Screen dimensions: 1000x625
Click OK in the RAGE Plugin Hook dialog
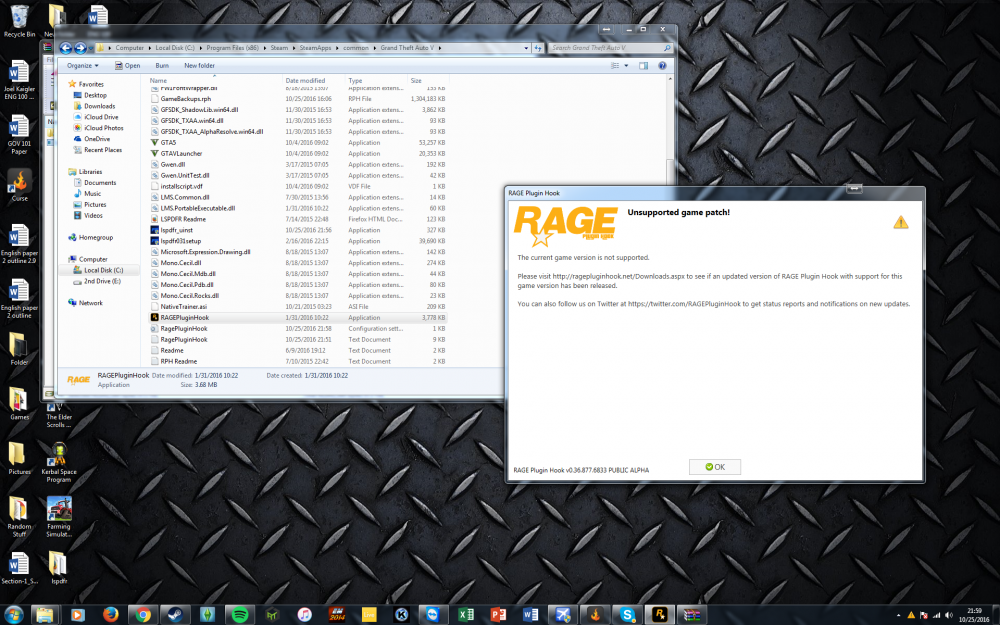click(x=715, y=467)
